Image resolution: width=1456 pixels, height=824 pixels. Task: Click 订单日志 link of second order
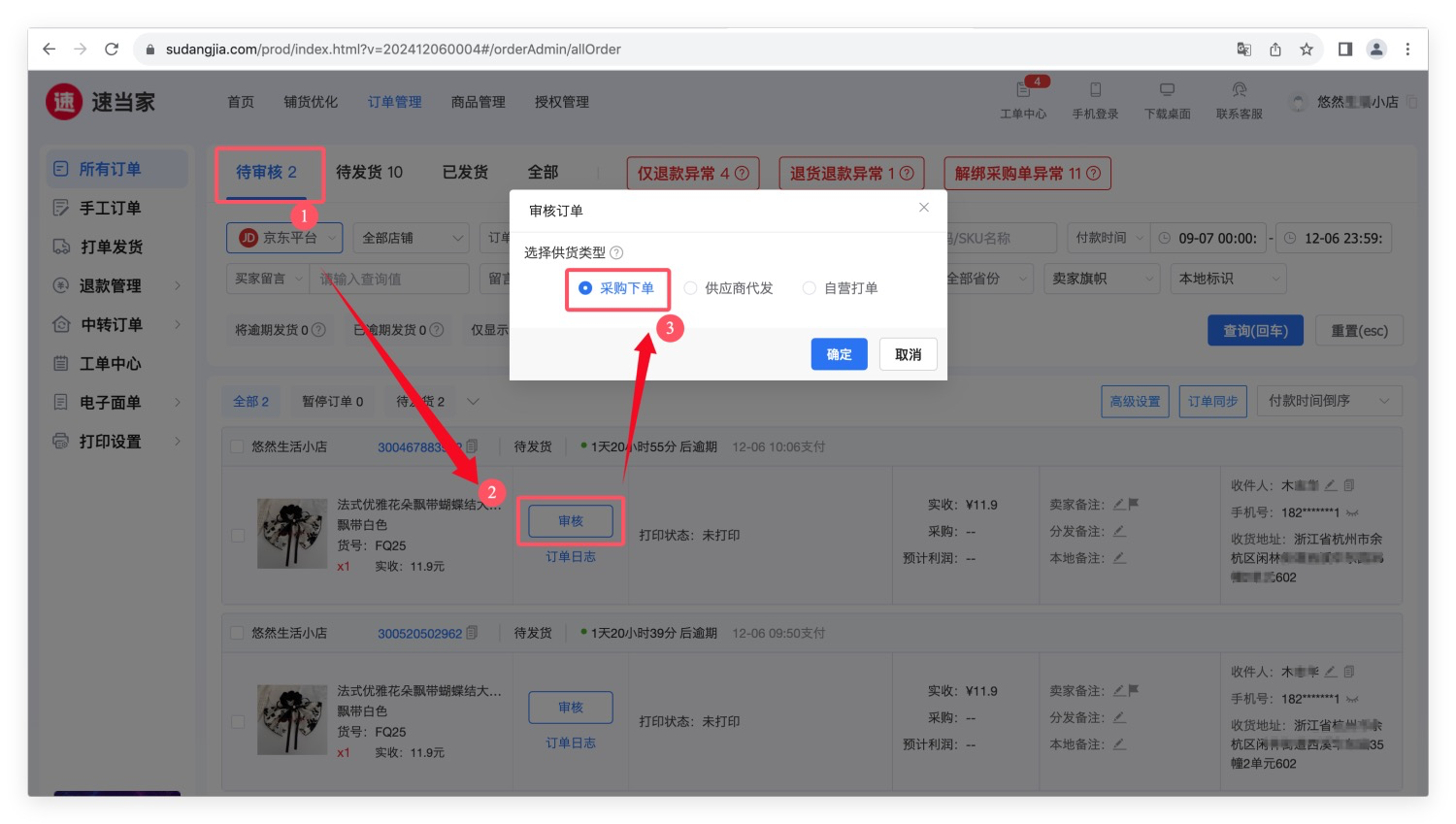(x=571, y=742)
